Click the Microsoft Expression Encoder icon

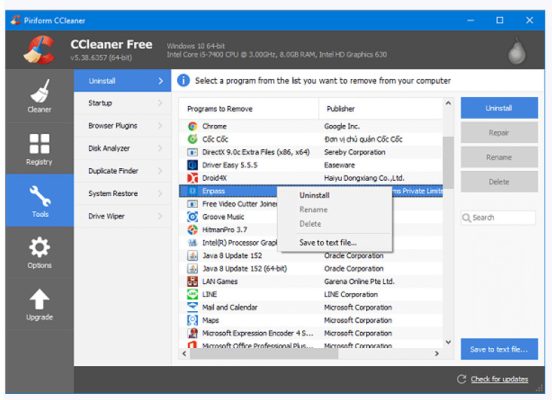coord(192,333)
